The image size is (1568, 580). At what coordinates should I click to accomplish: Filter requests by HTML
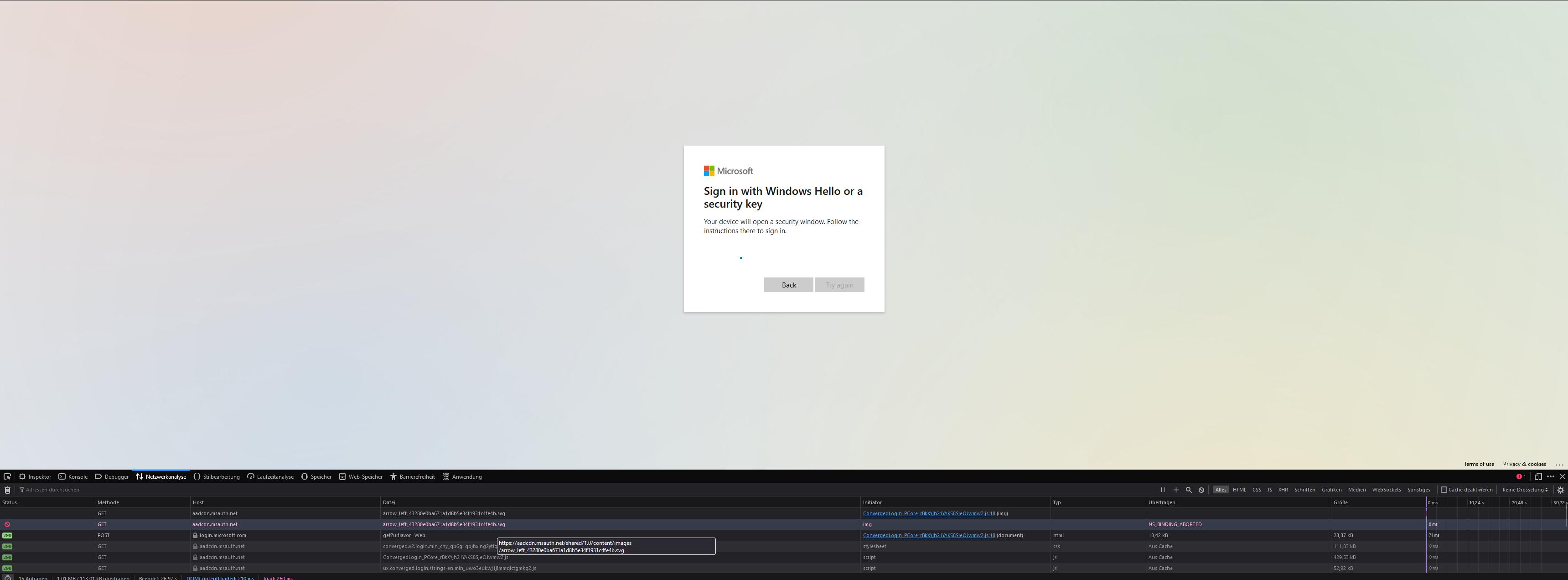pyautogui.click(x=1239, y=490)
